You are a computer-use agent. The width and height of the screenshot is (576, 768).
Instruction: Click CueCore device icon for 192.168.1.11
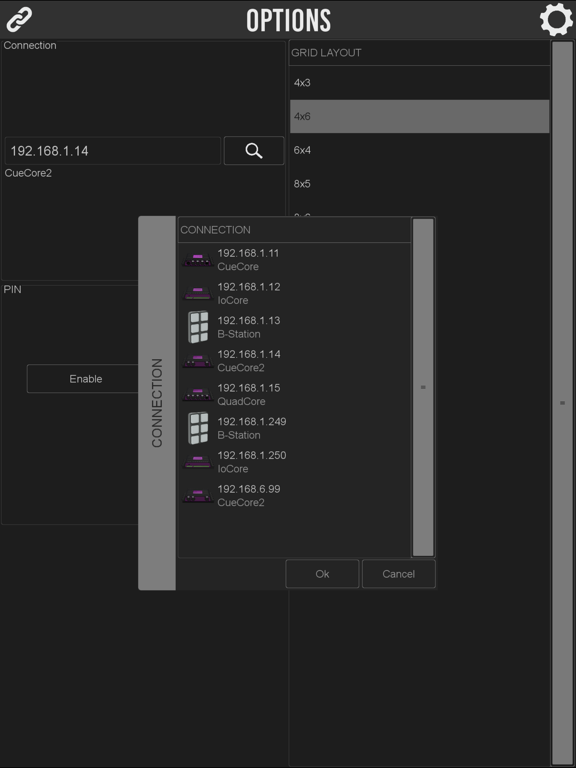click(x=197, y=260)
